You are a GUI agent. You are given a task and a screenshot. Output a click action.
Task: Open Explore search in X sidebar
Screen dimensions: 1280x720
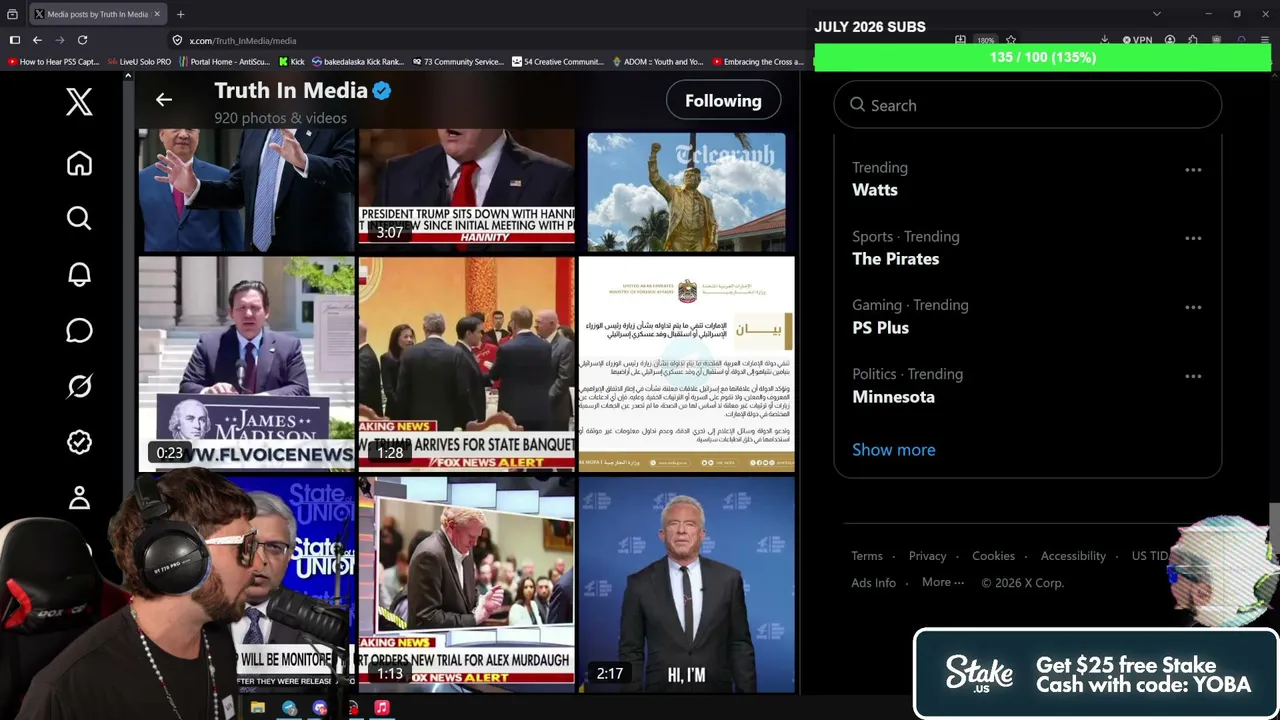(x=79, y=218)
